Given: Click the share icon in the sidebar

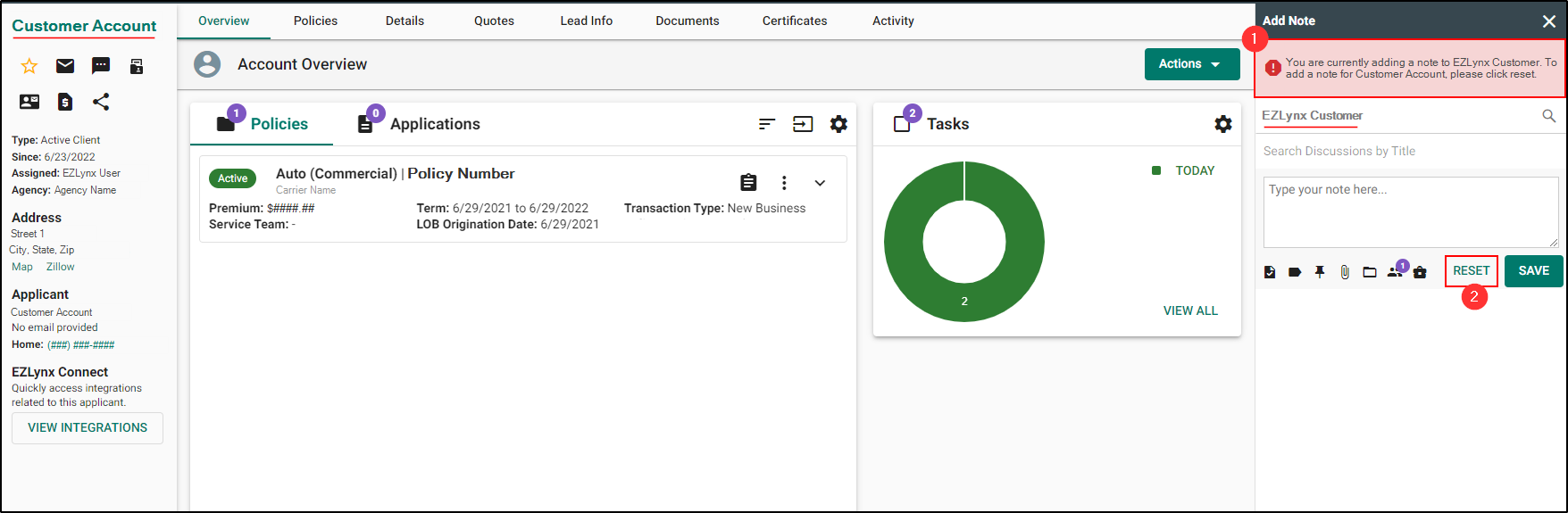Looking at the screenshot, I should click(x=101, y=102).
